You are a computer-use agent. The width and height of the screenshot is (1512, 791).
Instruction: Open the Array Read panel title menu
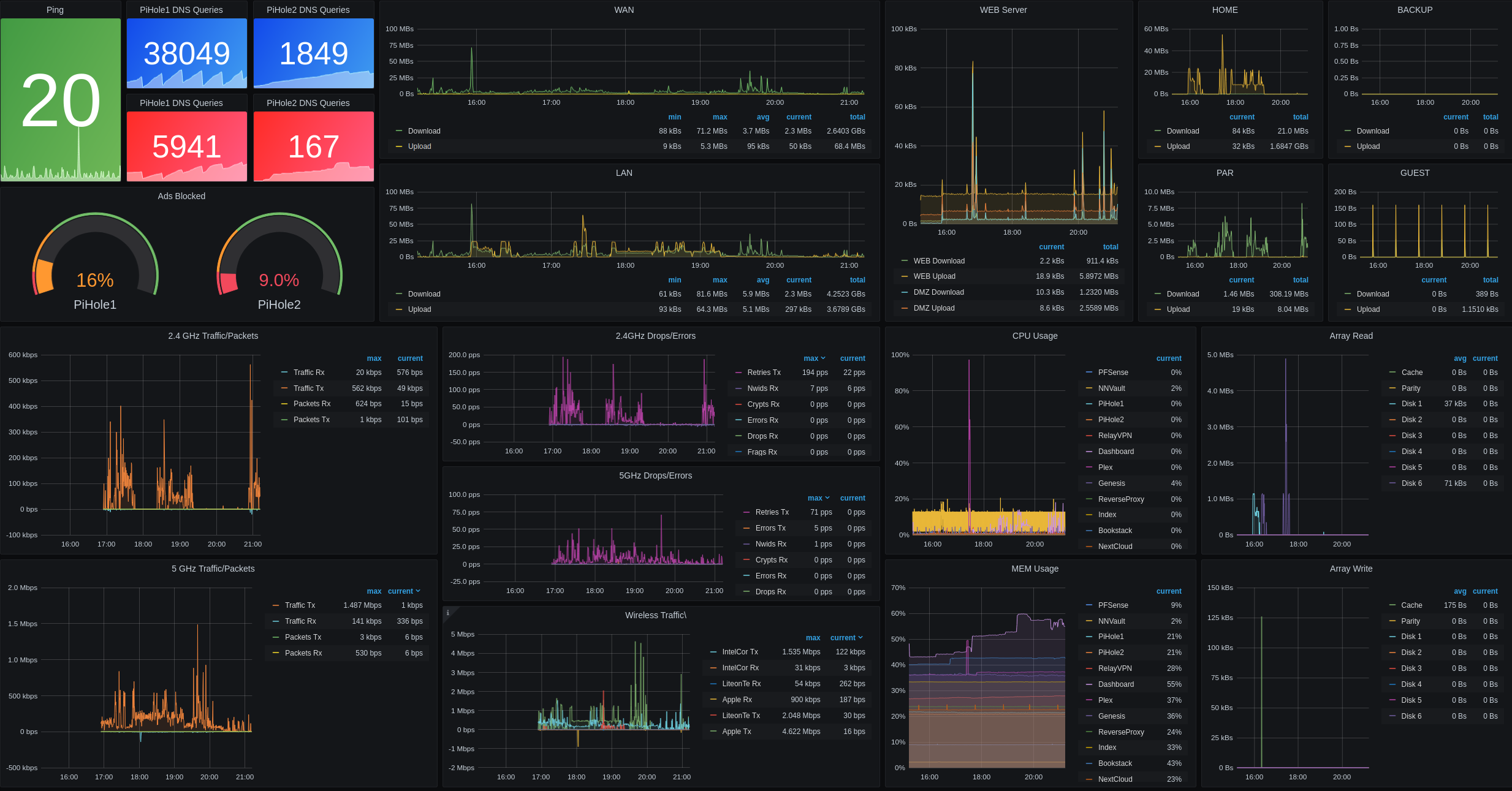tap(1351, 336)
